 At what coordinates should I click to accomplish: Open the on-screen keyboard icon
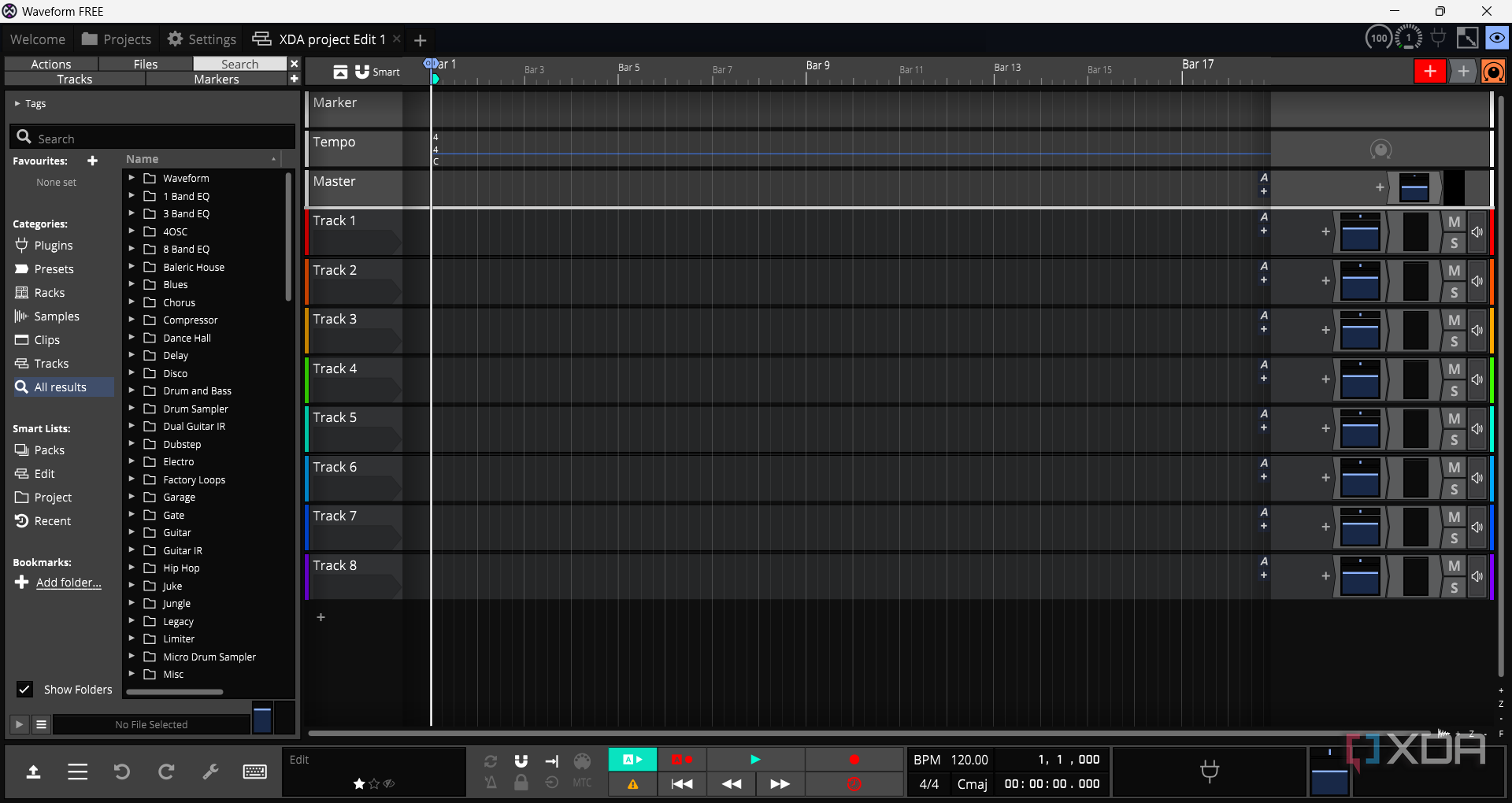pyautogui.click(x=254, y=772)
